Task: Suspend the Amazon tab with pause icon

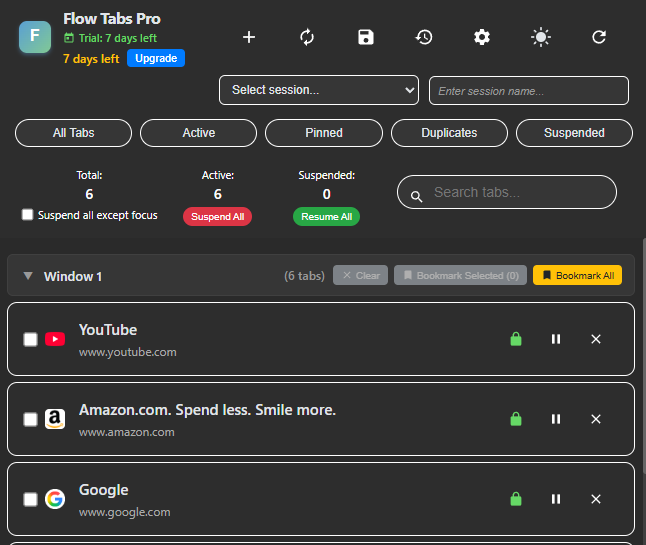Action: tap(556, 419)
